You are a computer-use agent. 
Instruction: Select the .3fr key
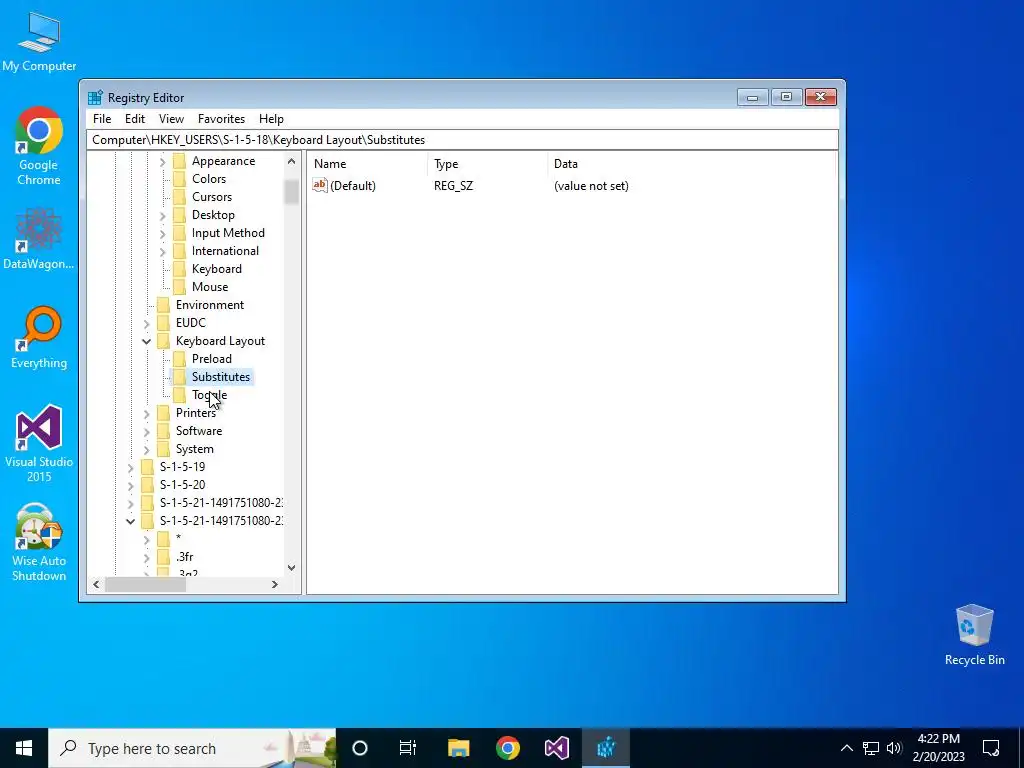pos(184,557)
